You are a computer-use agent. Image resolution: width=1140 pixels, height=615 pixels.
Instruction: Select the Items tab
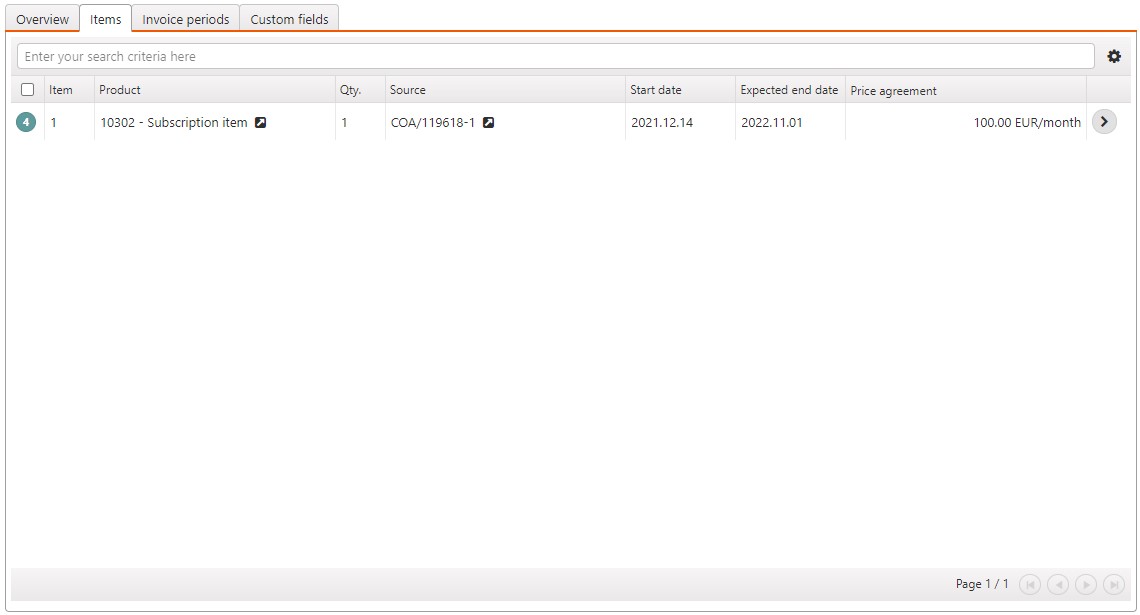(105, 19)
